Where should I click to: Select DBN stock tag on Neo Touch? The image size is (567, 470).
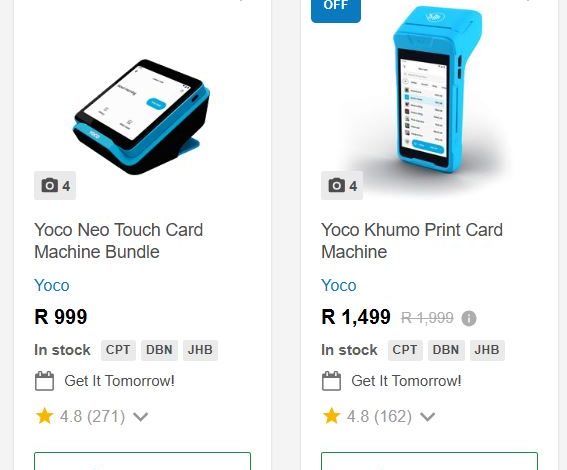pos(159,350)
